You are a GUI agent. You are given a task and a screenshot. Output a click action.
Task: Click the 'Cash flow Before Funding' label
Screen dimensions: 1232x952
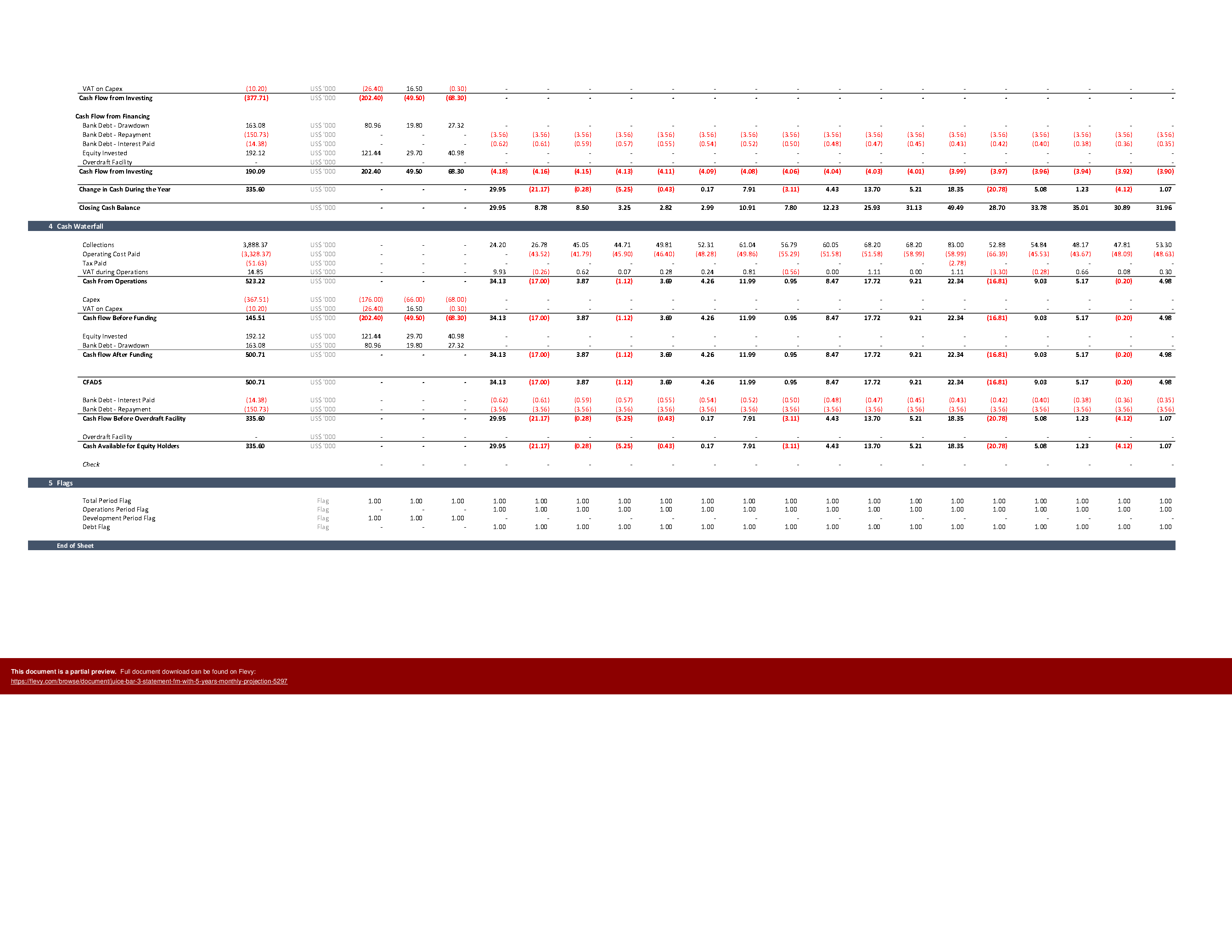point(119,318)
